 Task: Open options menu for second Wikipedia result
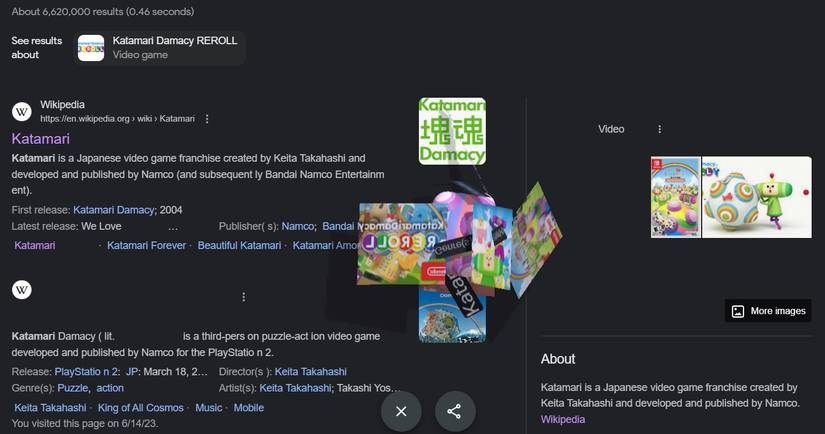click(x=244, y=297)
